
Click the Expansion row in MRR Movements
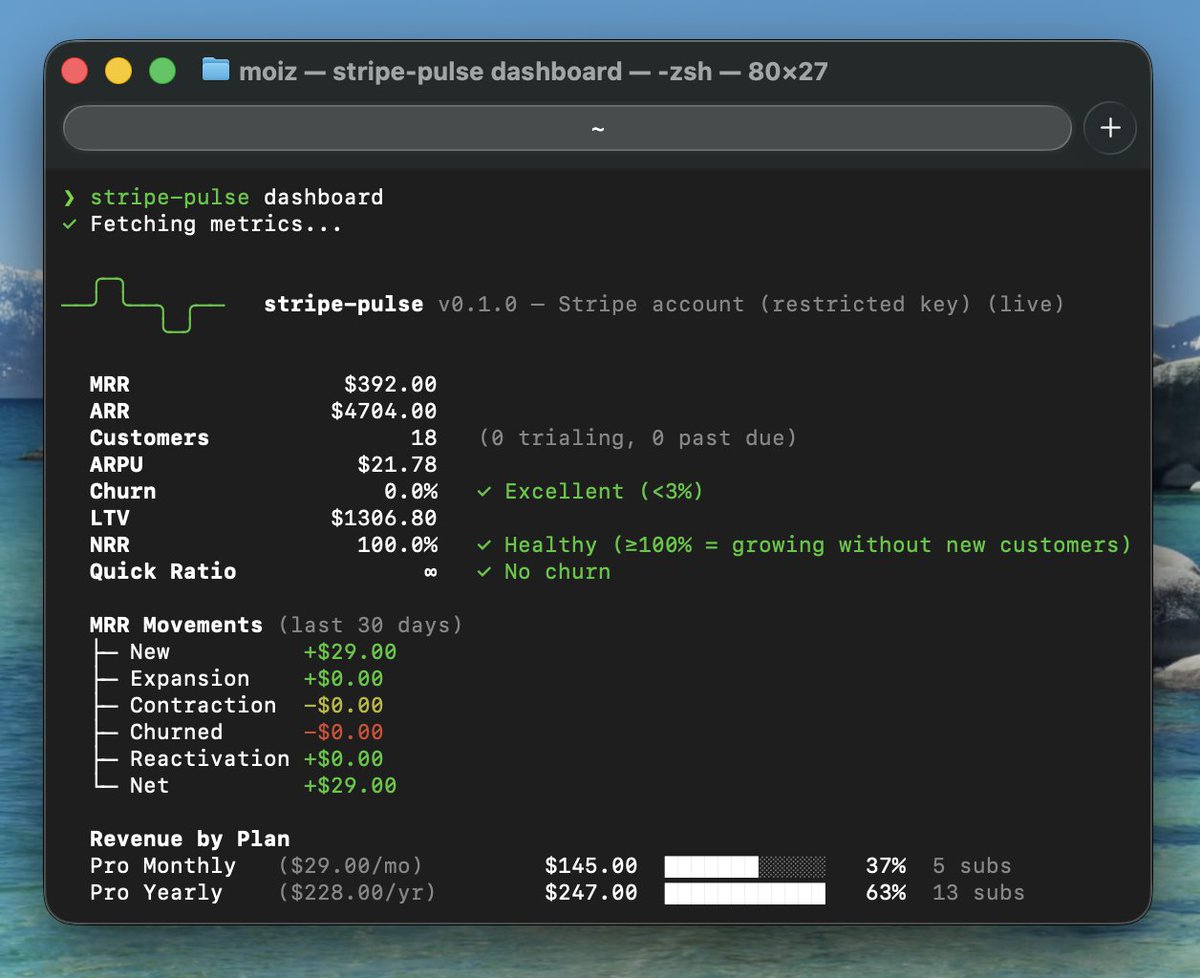[237, 679]
